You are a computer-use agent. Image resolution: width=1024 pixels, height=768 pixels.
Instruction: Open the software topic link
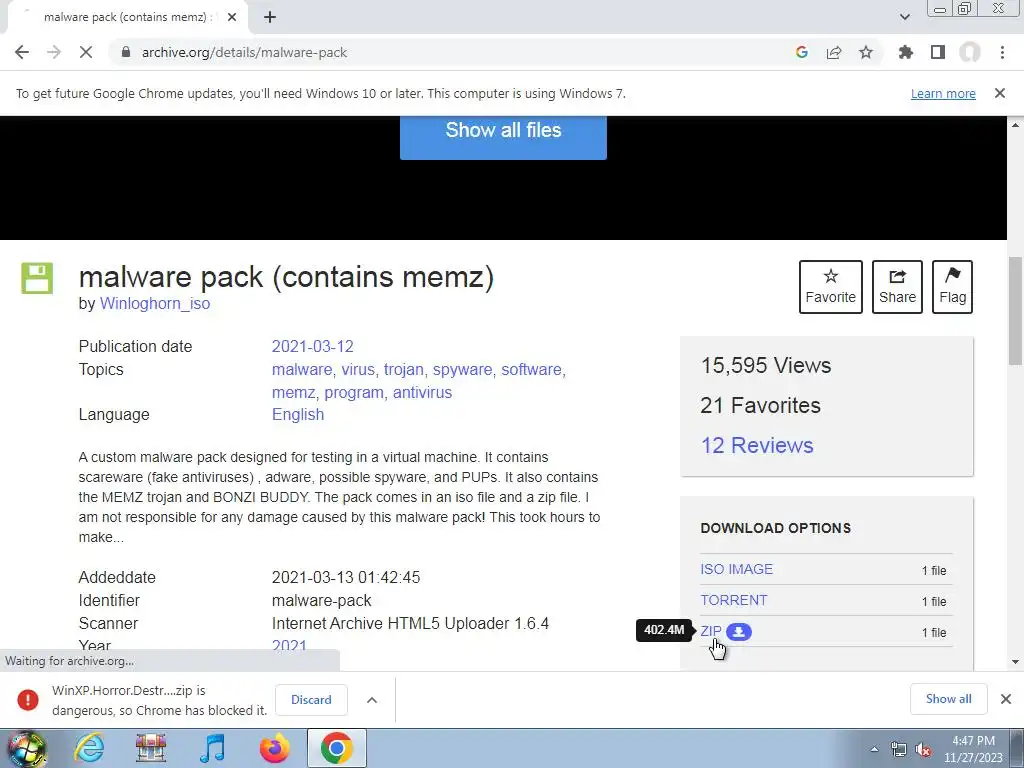click(531, 370)
